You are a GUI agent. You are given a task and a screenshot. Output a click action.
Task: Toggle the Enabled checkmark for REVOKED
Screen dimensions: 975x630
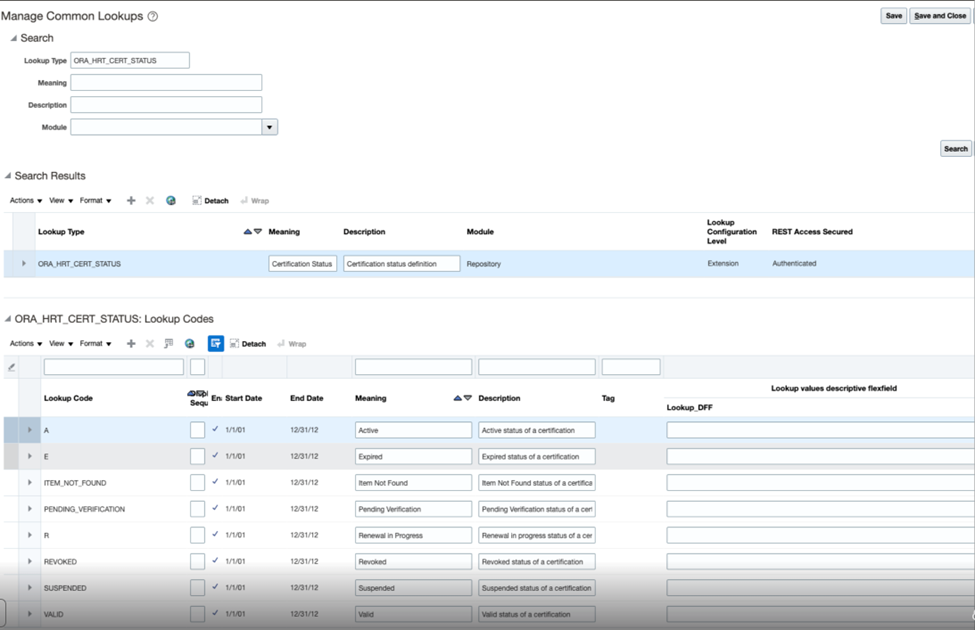coord(215,561)
